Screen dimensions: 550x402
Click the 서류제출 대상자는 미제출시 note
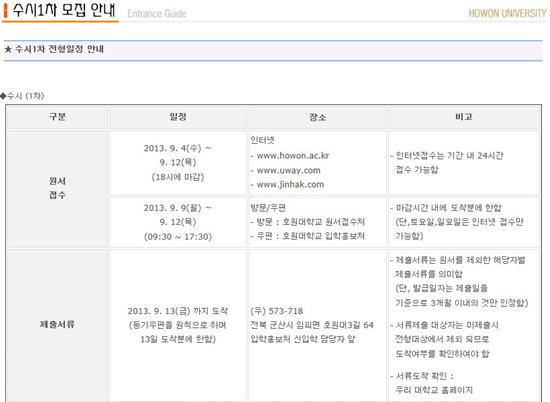(x=447, y=326)
